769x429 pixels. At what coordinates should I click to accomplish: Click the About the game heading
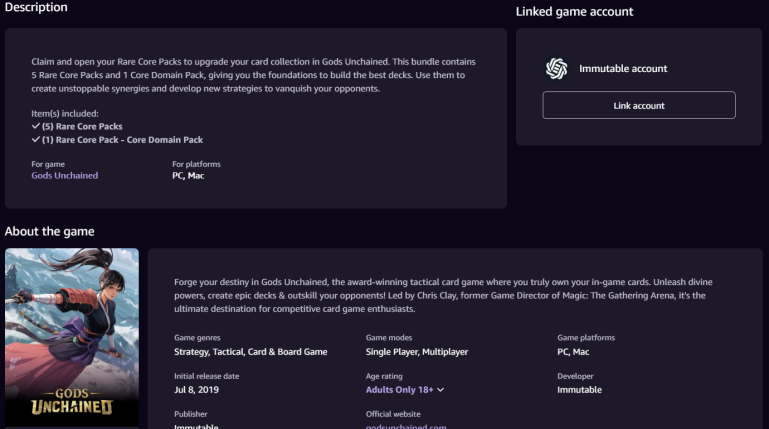[x=50, y=231]
